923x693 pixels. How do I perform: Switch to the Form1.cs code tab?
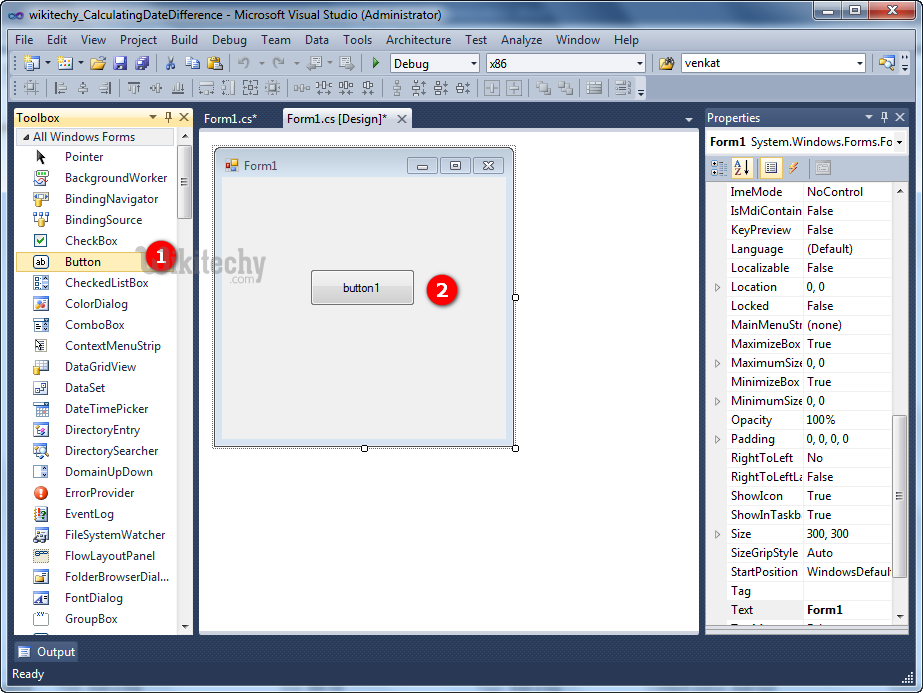[230, 119]
